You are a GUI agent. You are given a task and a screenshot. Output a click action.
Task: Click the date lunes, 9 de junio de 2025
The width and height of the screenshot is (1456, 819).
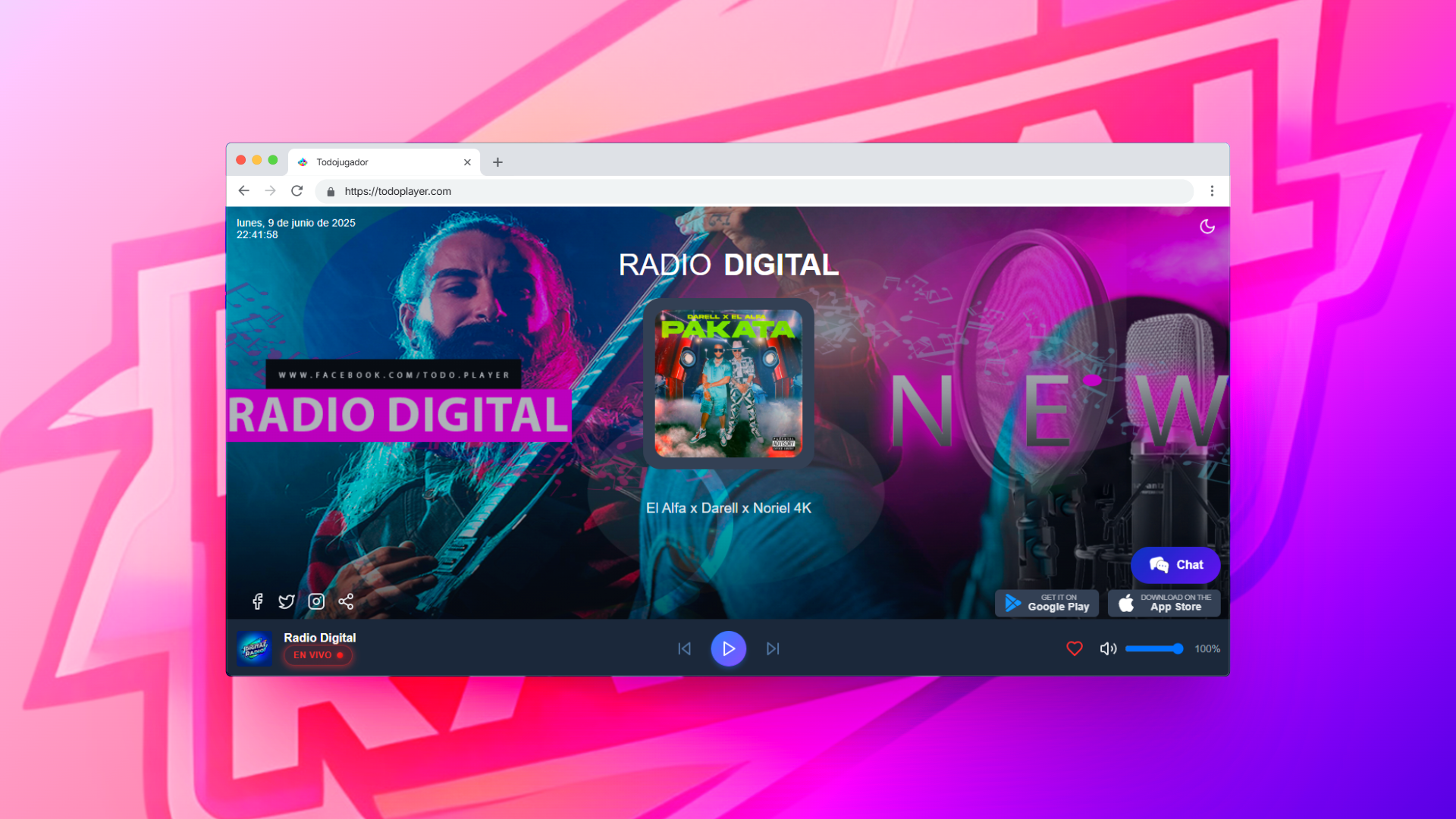click(x=296, y=223)
